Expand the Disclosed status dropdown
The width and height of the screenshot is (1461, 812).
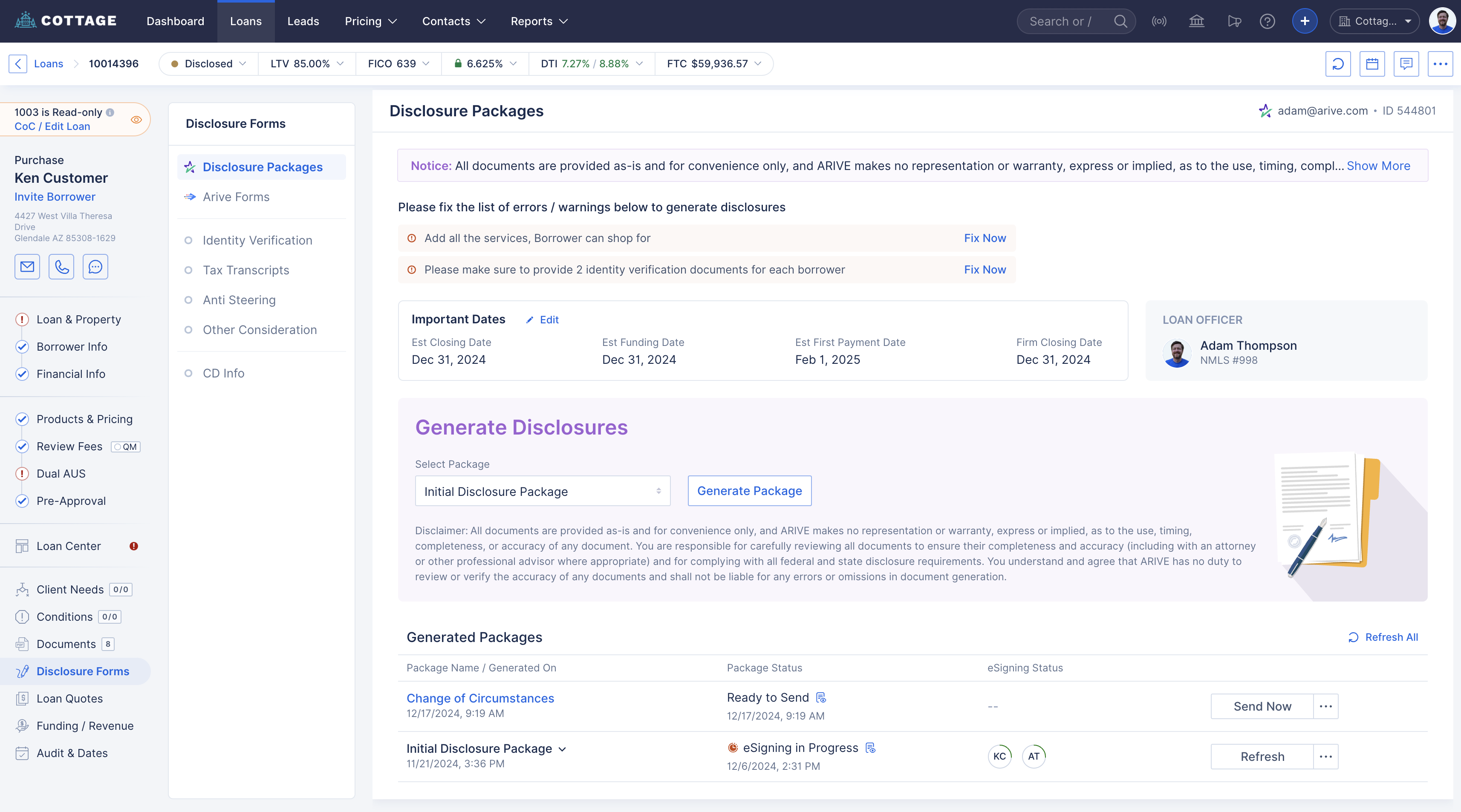tap(209, 63)
